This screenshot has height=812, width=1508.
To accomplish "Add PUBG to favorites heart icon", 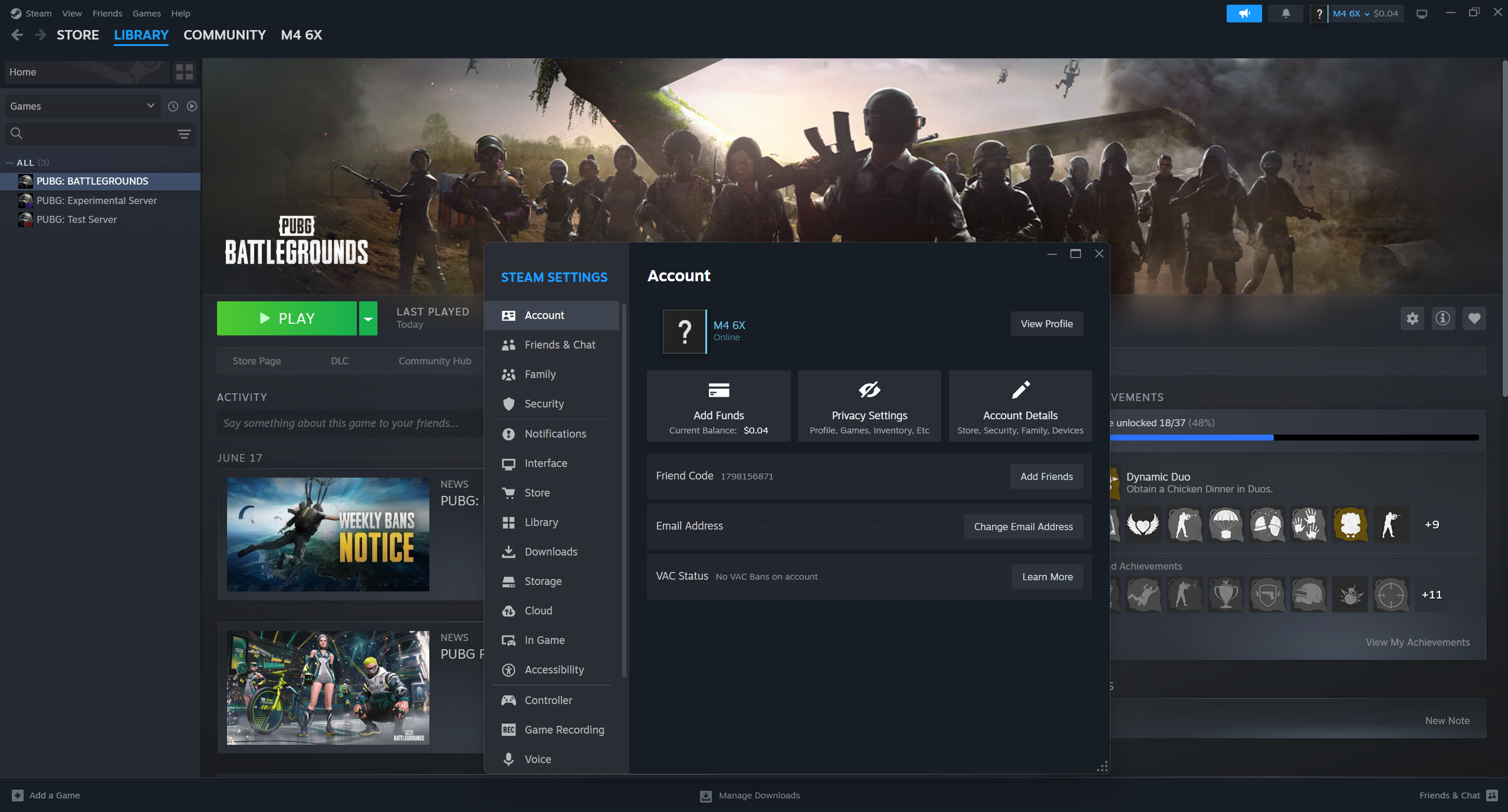I will point(1474,318).
